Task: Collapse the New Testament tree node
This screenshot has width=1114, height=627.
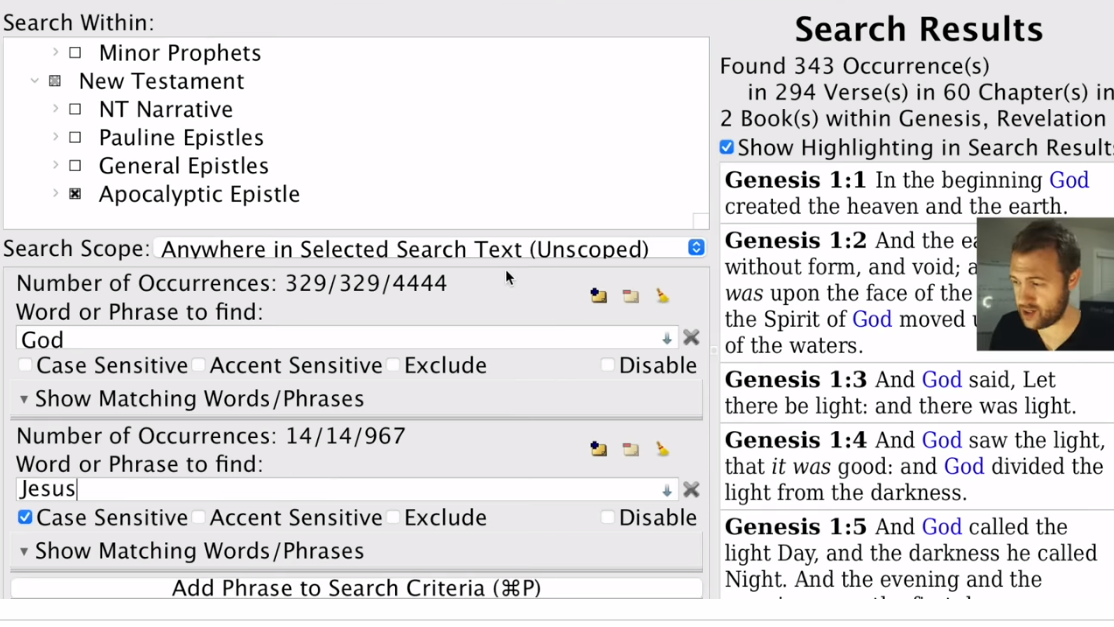Action: click(35, 81)
